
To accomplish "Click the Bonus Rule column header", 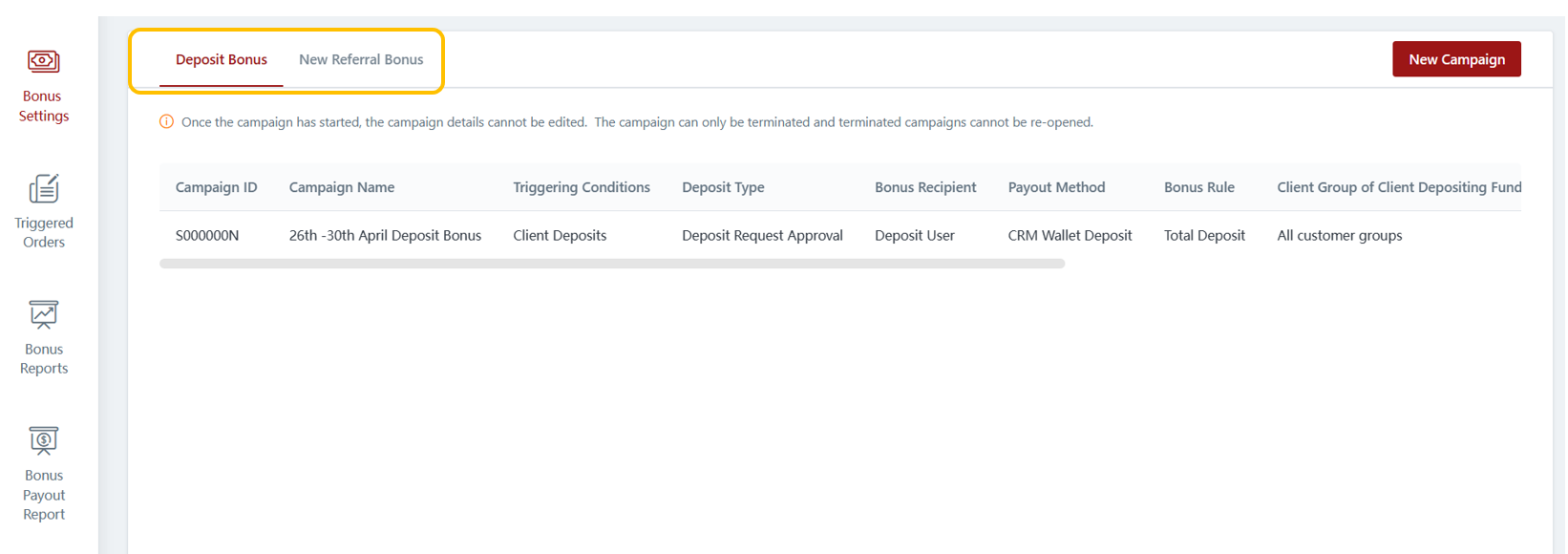I will point(1198,187).
